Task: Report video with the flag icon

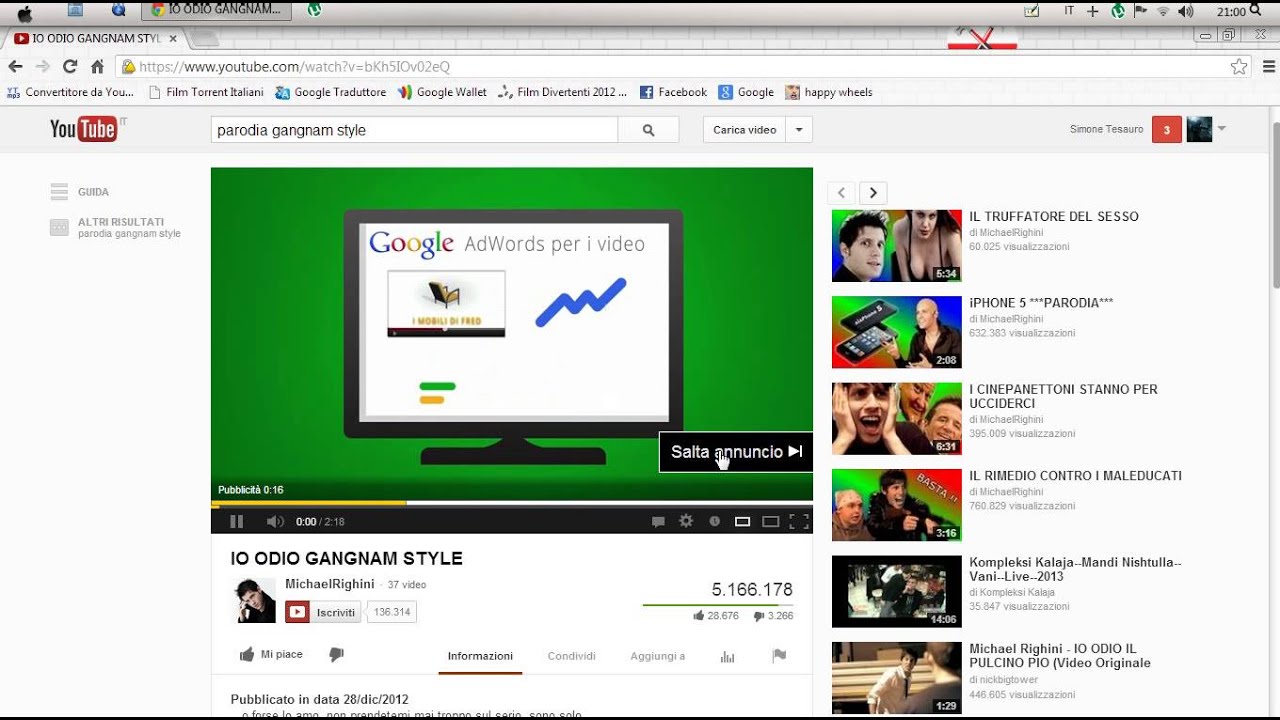Action: tap(779, 656)
